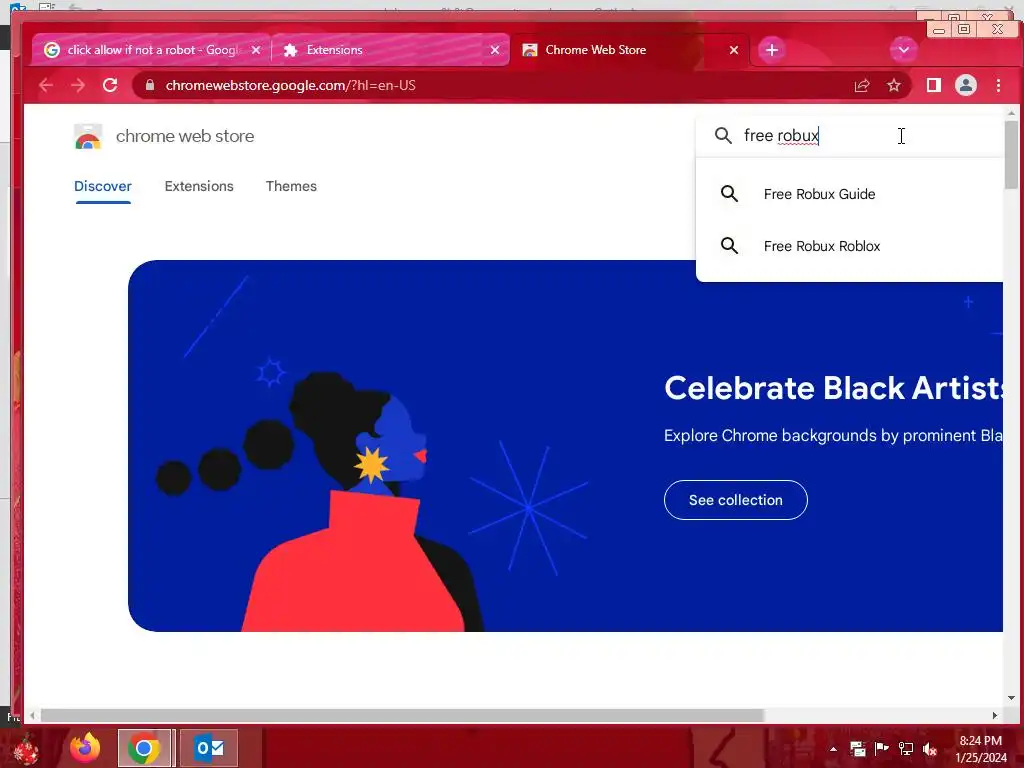Show hidden system tray icons arrow
This screenshot has width=1024, height=768.
[833, 749]
